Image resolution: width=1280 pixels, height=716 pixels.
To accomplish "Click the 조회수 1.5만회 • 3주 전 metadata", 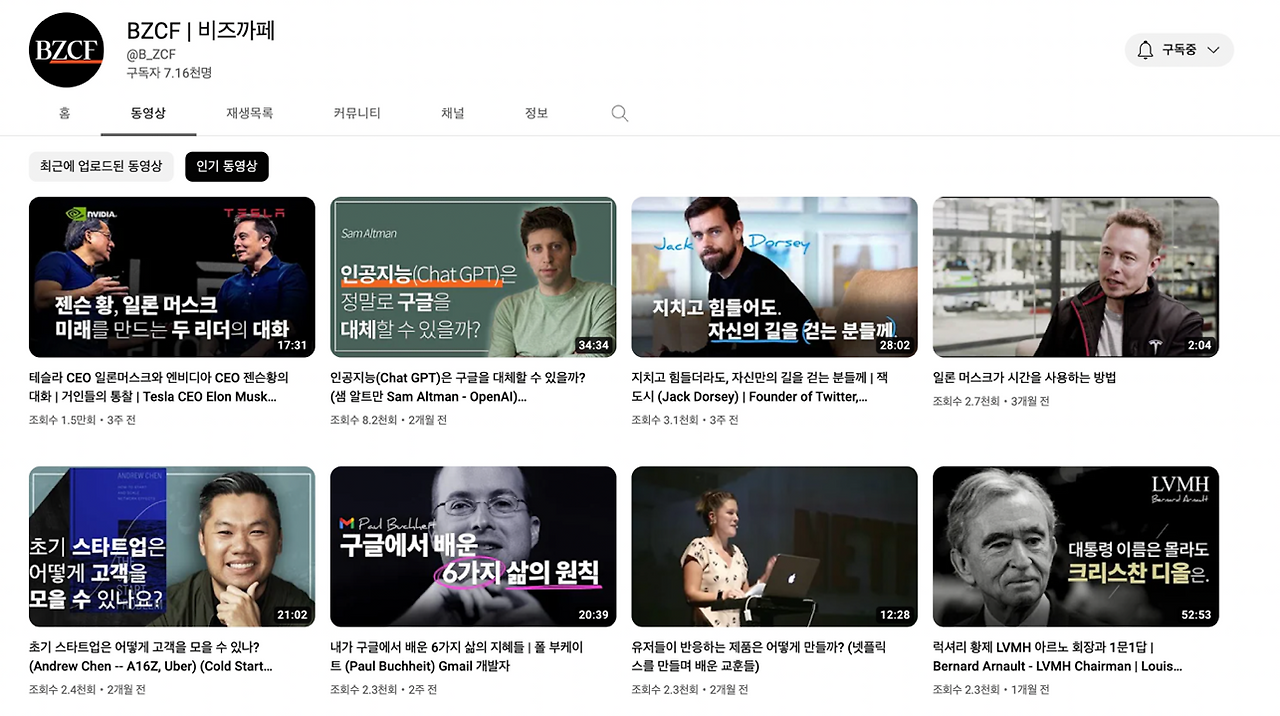I will click(82, 420).
